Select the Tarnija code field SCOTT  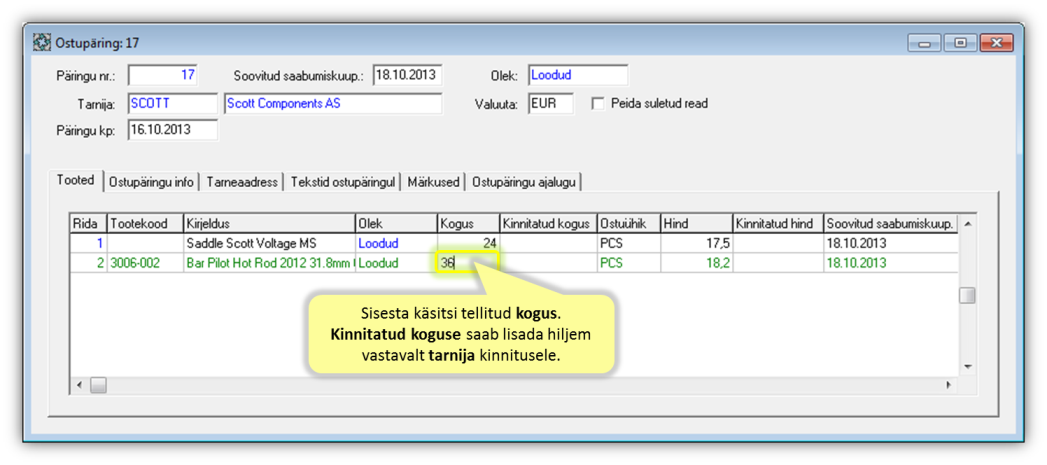tap(172, 103)
